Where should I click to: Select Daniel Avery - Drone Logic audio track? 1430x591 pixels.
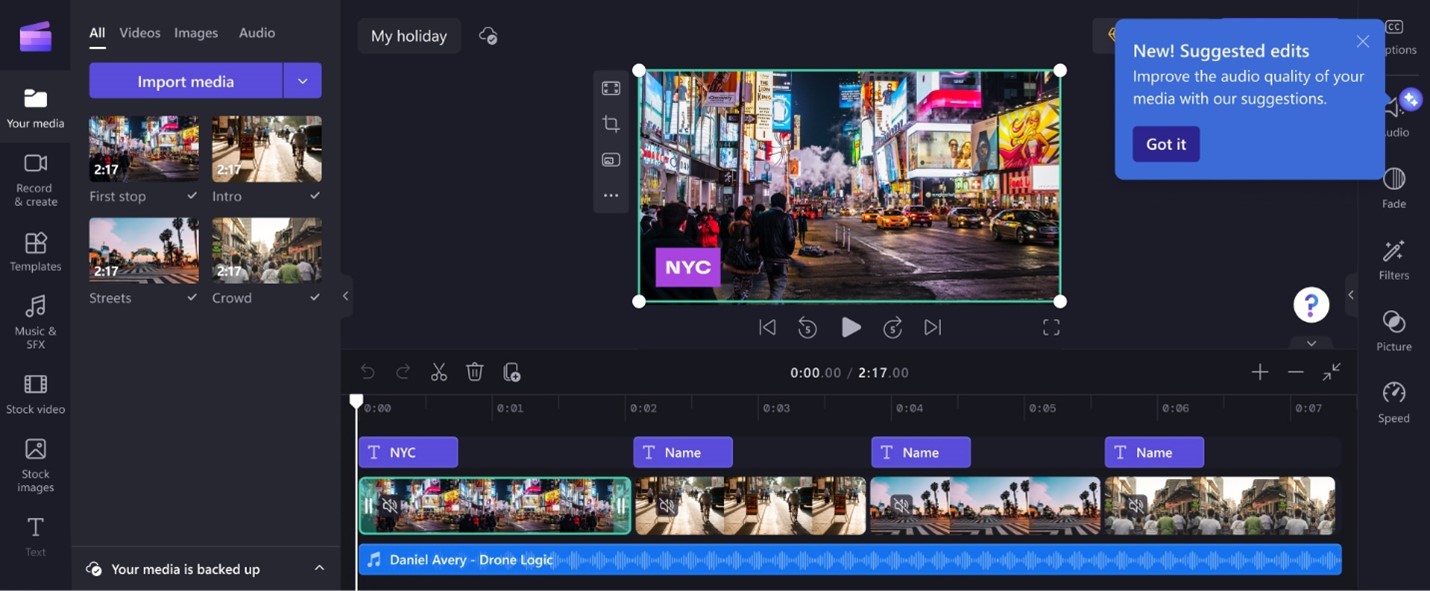[849, 559]
